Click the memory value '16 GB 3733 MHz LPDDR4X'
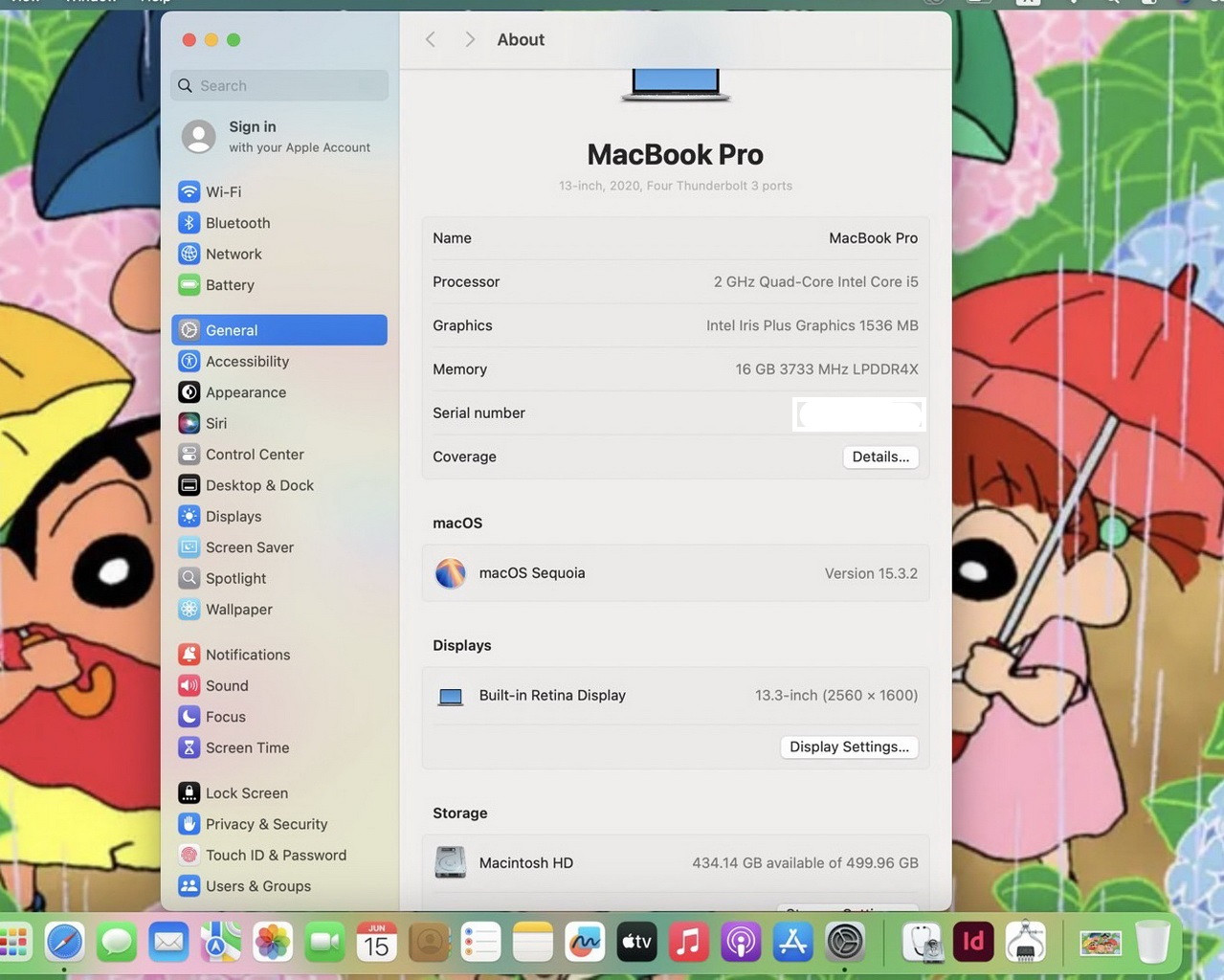 click(827, 369)
